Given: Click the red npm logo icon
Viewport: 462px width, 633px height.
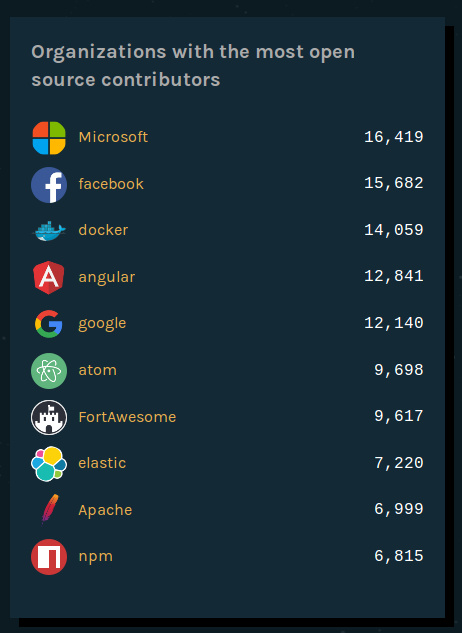Looking at the screenshot, I should tap(49, 556).
